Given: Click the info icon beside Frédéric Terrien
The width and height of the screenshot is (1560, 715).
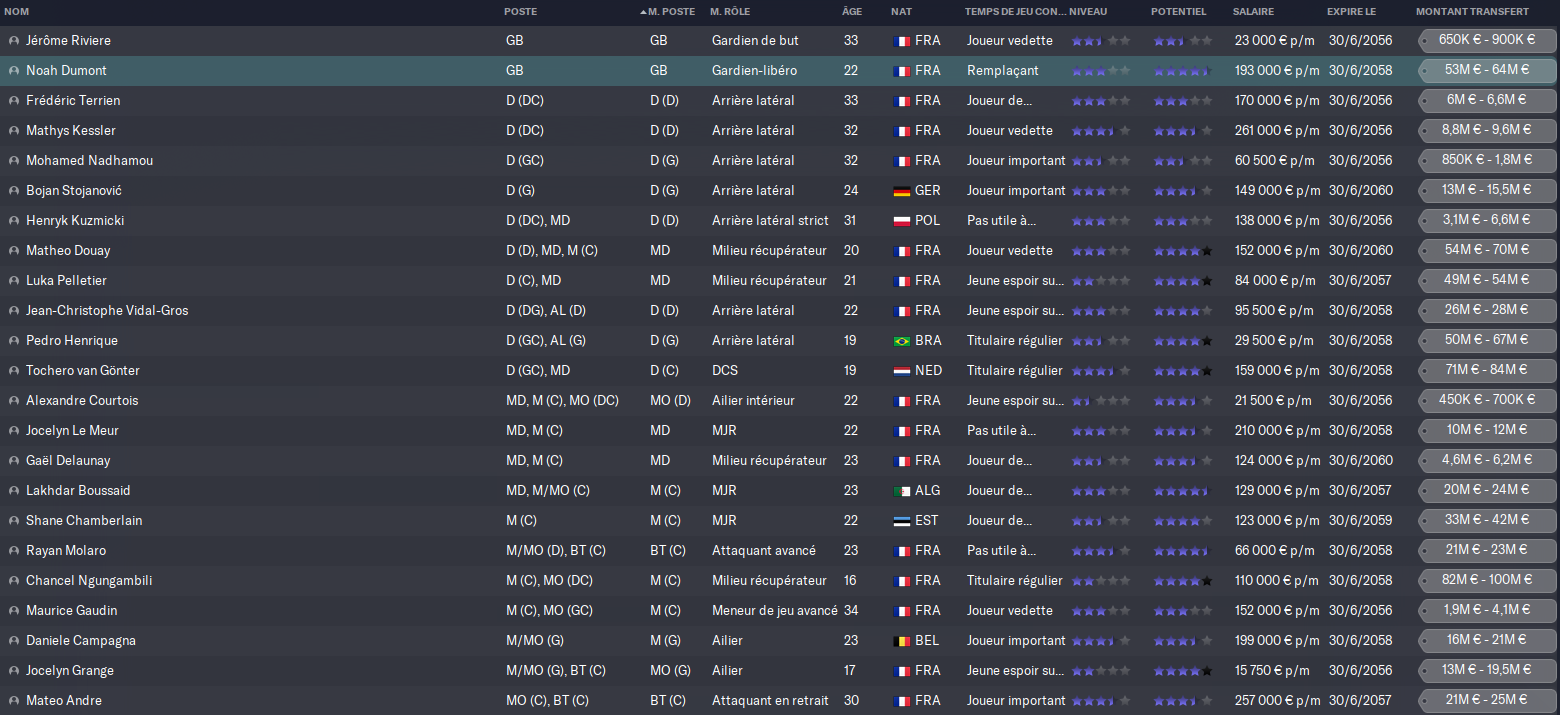Looking at the screenshot, I should click(x=14, y=101).
